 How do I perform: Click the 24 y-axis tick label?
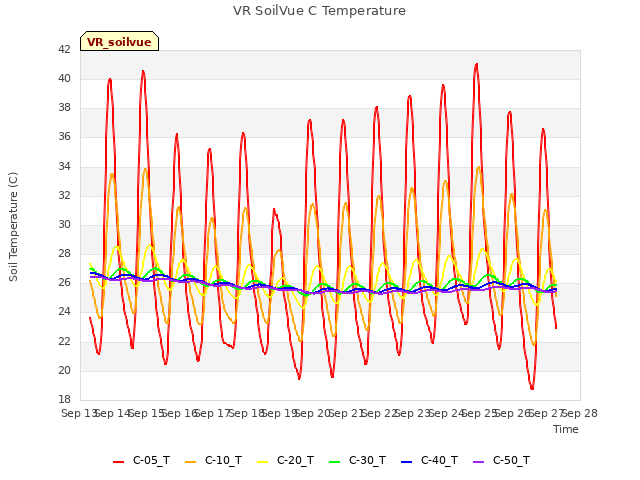[64, 312]
